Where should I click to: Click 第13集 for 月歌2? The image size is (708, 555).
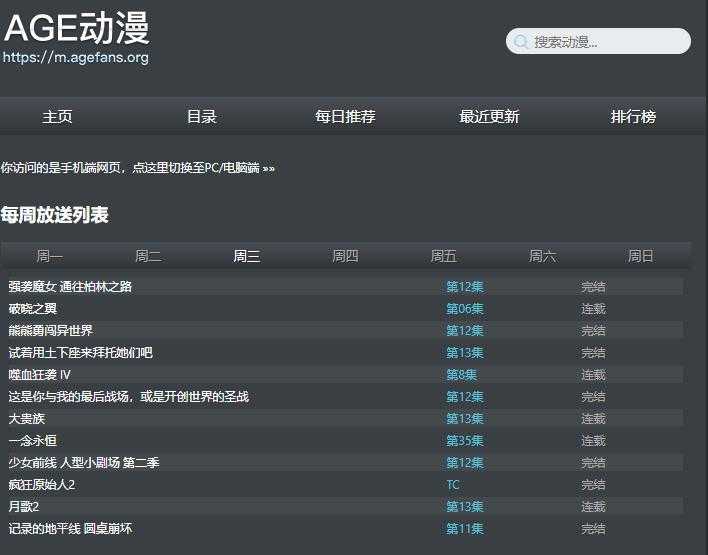pos(465,507)
